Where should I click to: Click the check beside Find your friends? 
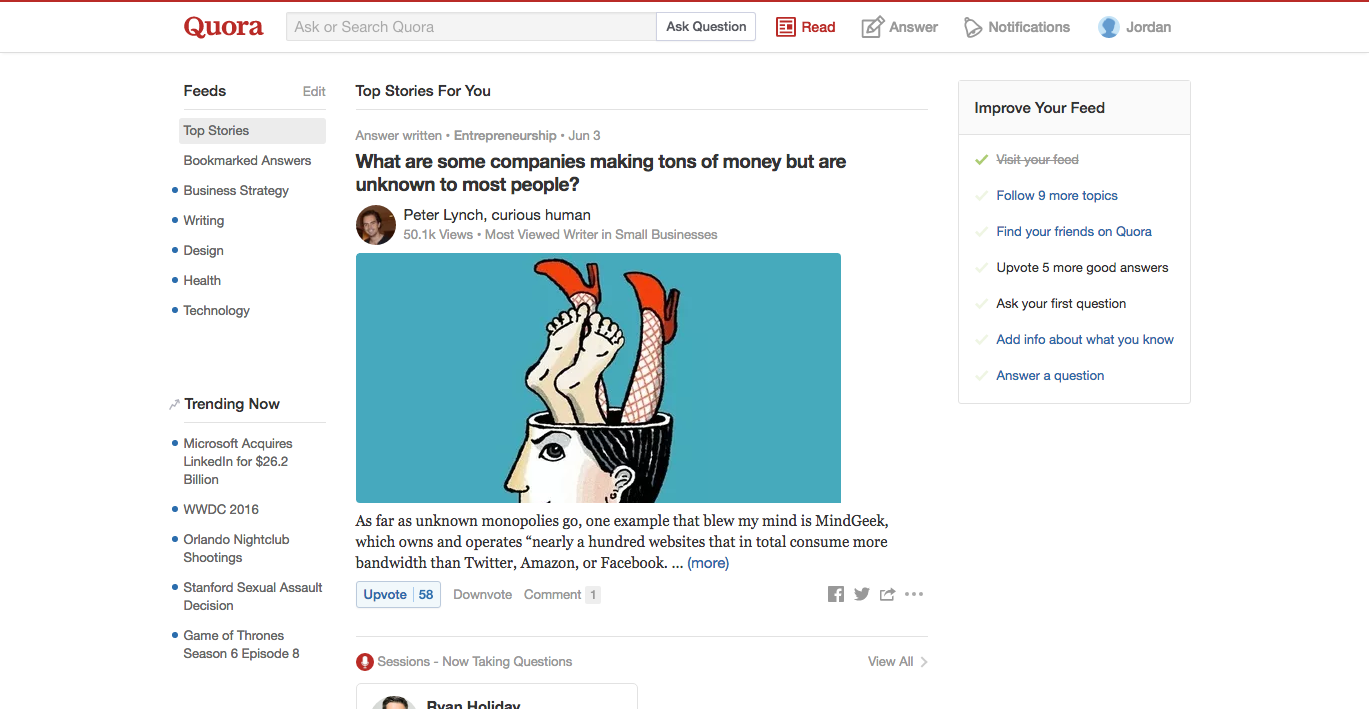[x=981, y=232]
